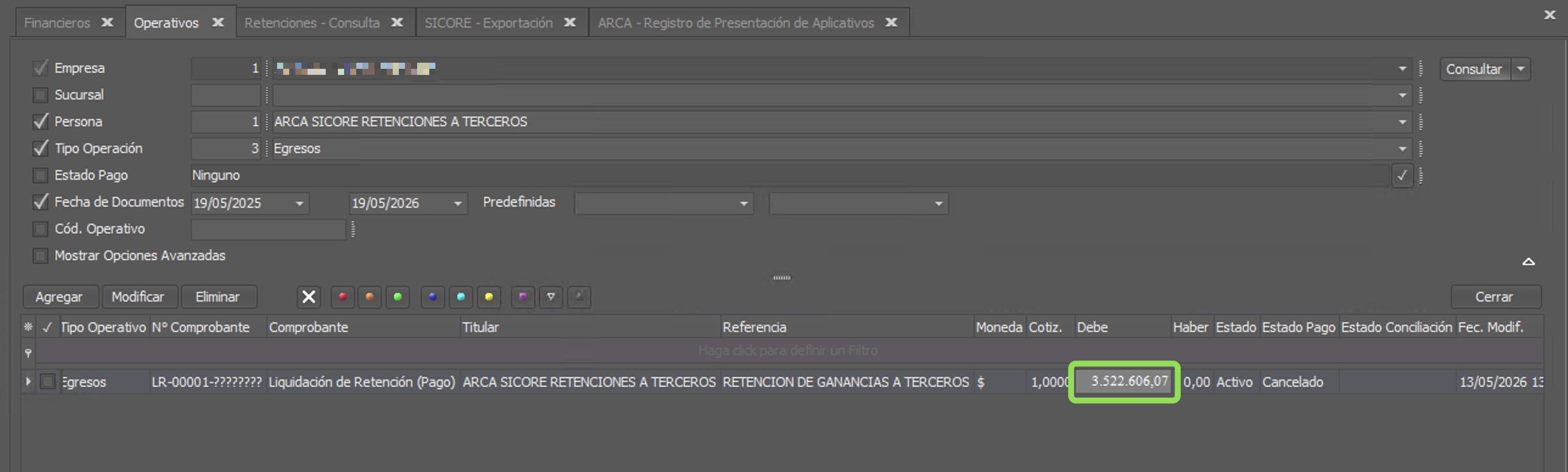The height and width of the screenshot is (472, 1568).
Task: Close the Financieros tab with its X
Action: [x=107, y=23]
